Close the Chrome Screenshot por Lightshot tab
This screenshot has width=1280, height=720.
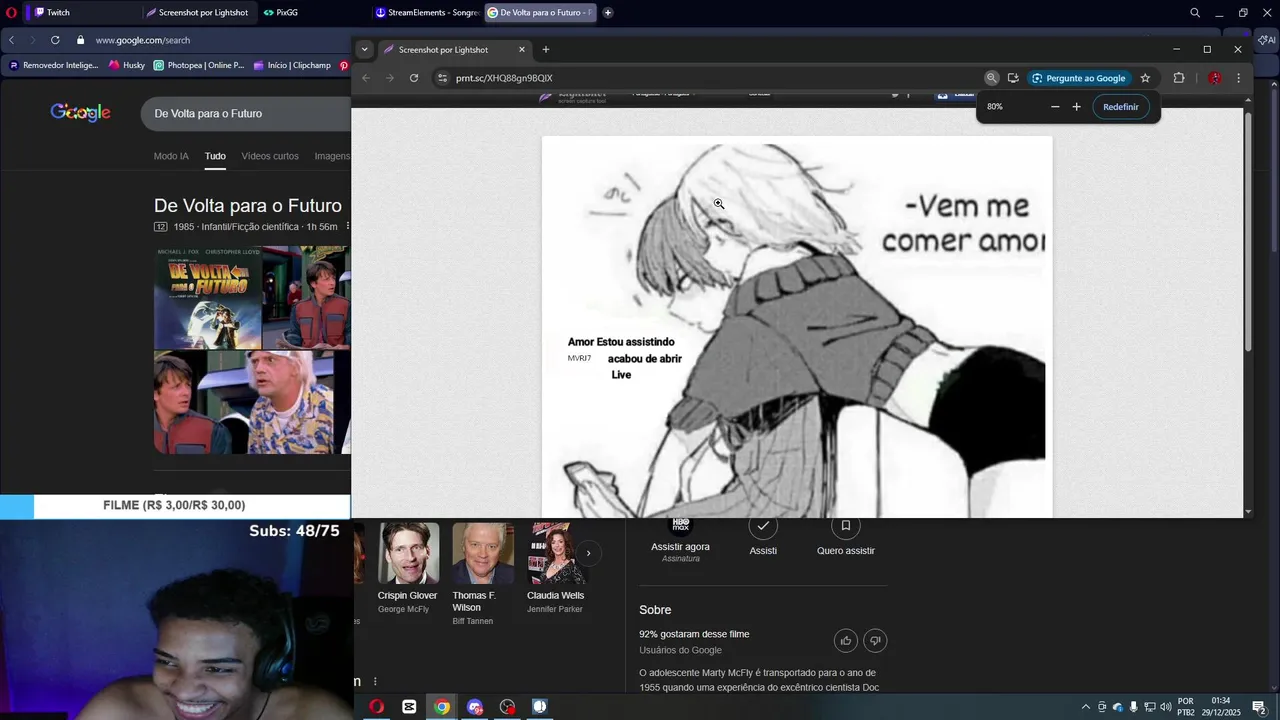click(x=522, y=49)
